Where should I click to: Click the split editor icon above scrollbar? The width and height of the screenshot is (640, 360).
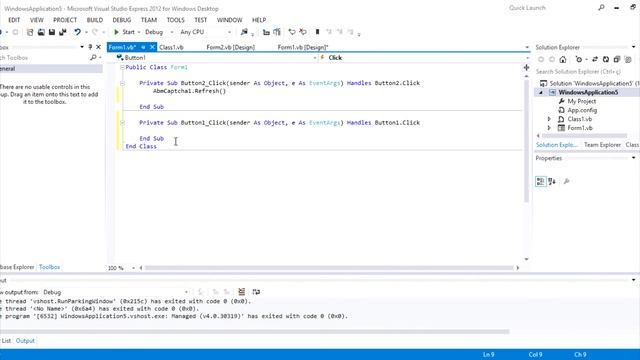click(527, 67)
